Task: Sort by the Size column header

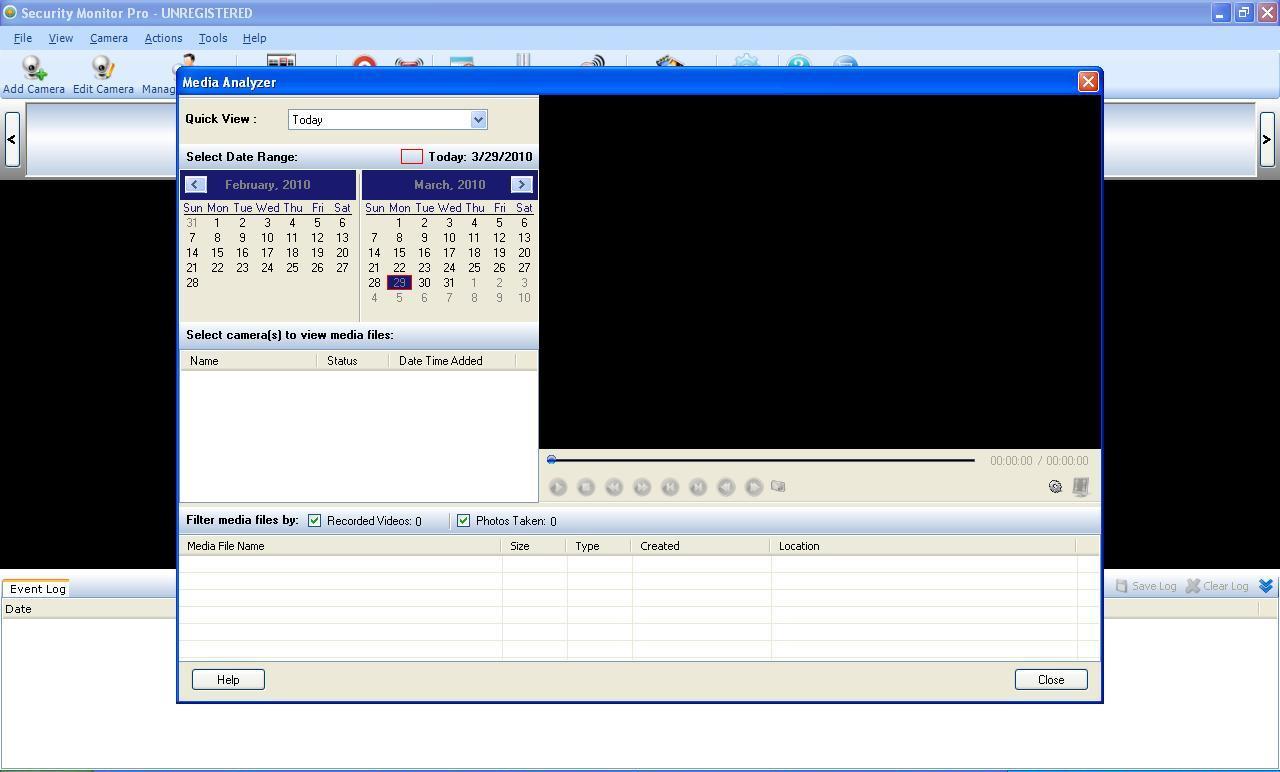Action: coord(534,546)
